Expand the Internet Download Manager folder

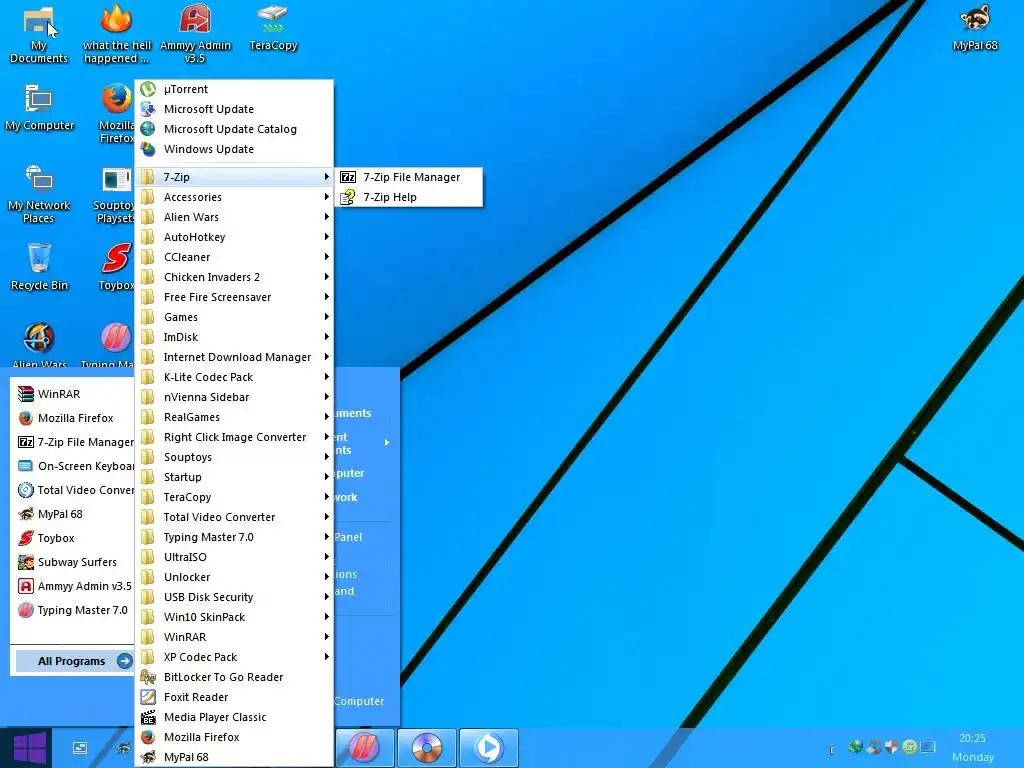coord(234,357)
